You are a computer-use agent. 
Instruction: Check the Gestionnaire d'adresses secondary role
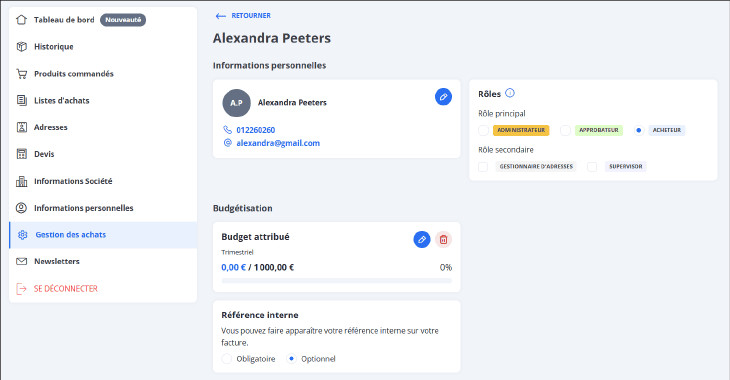click(483, 167)
